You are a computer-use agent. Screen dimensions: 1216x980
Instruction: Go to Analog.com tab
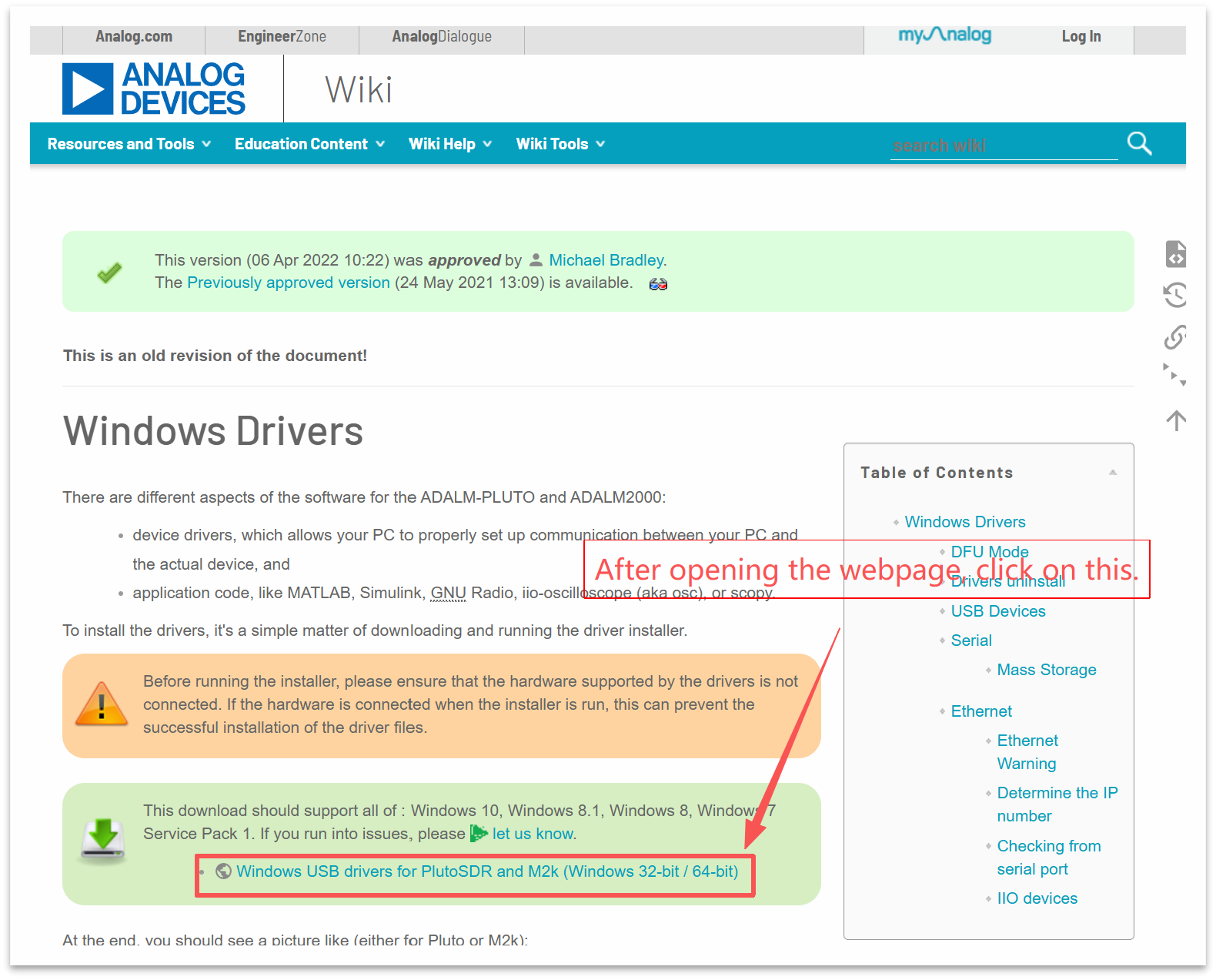point(134,36)
